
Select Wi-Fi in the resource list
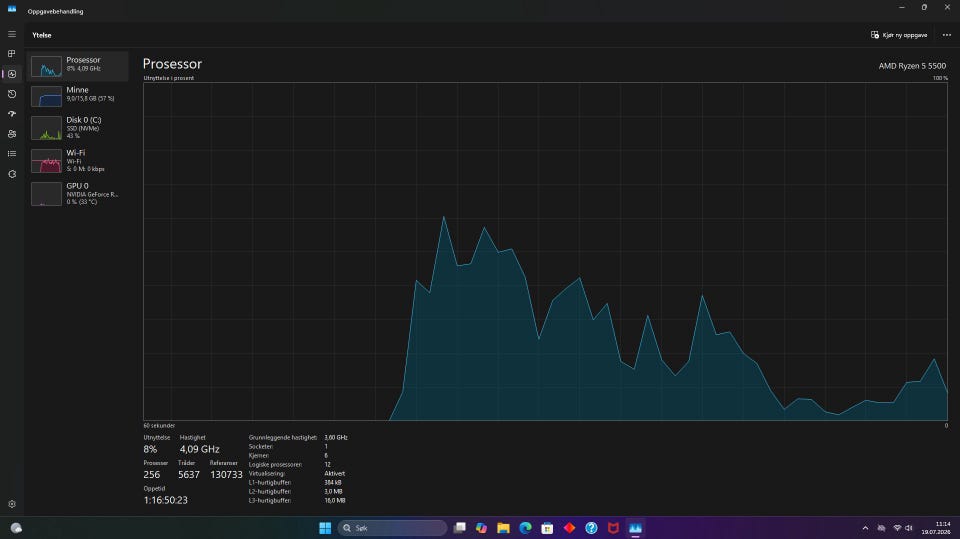pyautogui.click(x=78, y=160)
